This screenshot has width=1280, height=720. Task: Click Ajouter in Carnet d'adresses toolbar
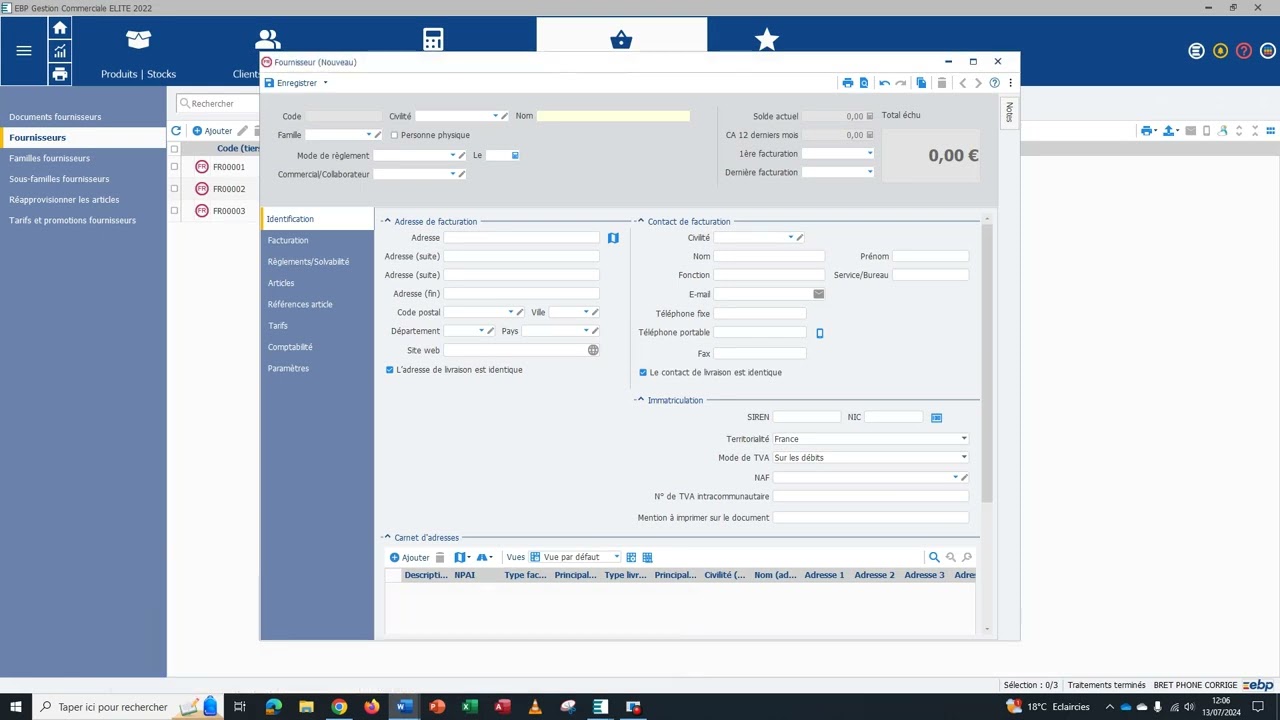click(410, 557)
